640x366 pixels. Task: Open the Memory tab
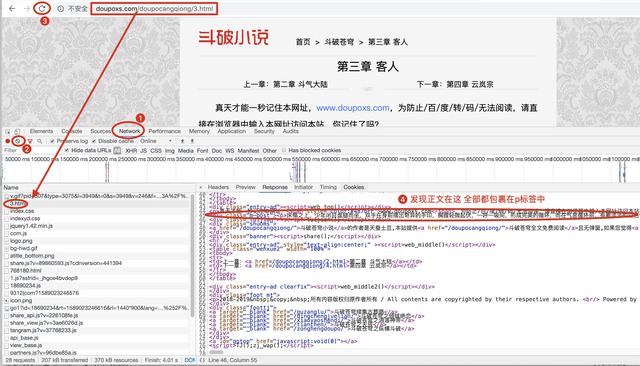tap(199, 131)
